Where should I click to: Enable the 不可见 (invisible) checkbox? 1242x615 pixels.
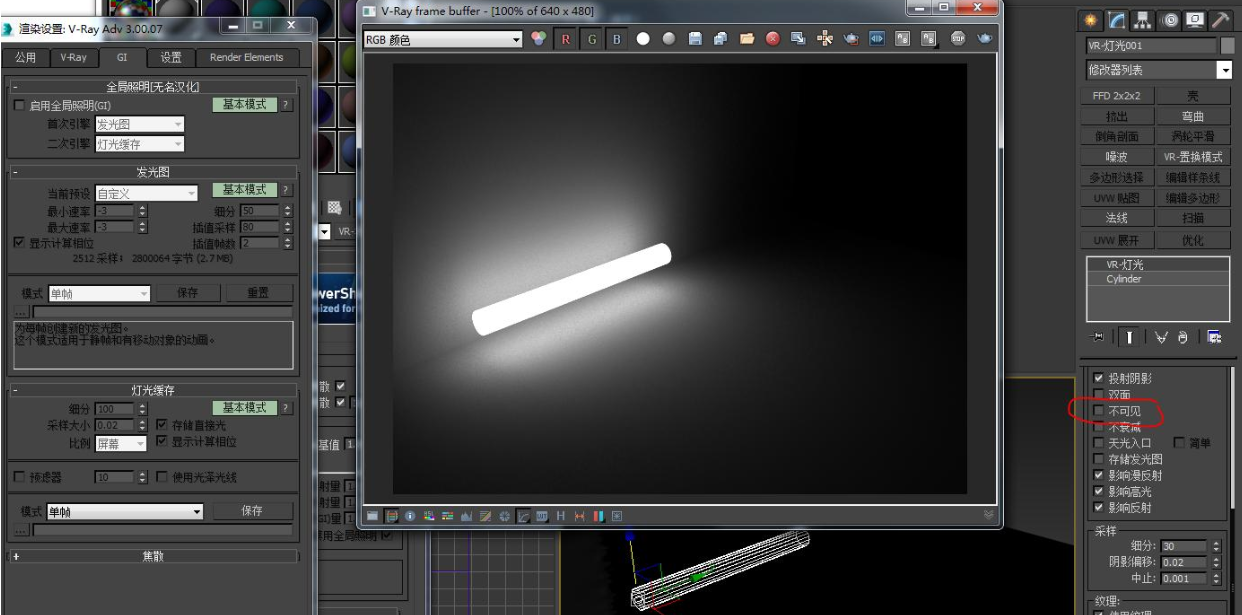(x=1100, y=411)
